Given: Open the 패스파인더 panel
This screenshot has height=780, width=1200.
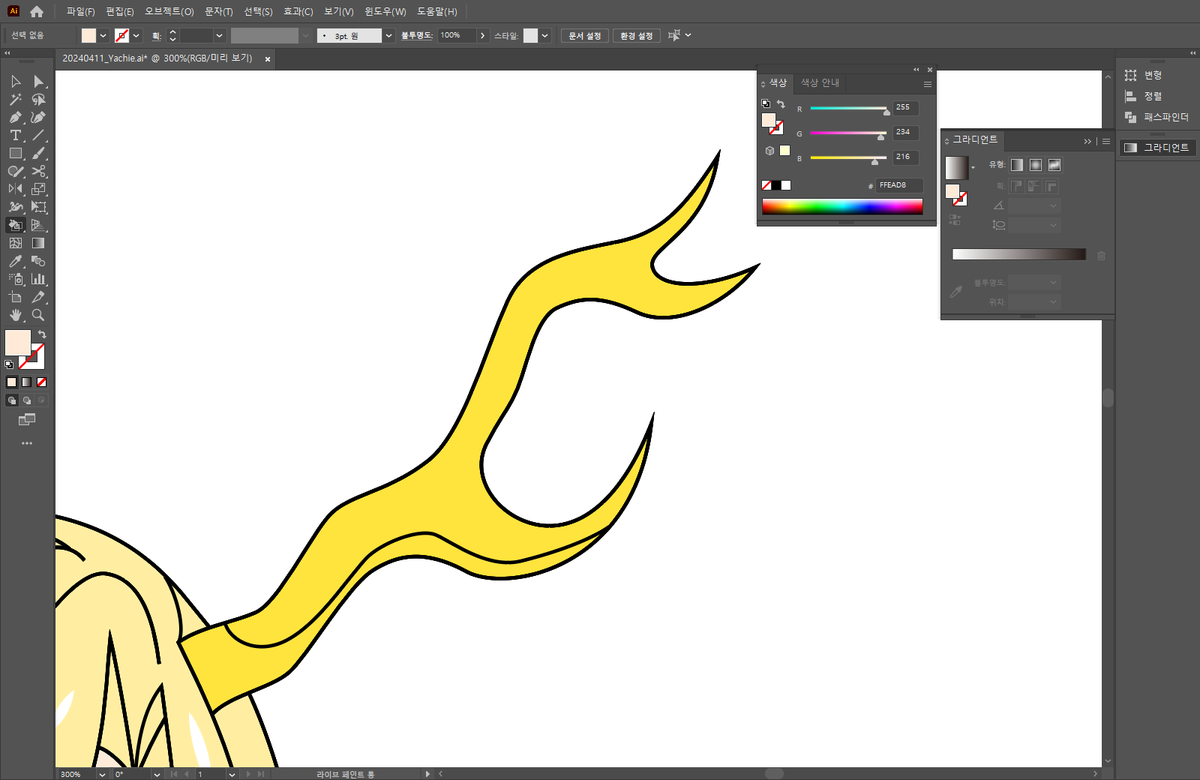Looking at the screenshot, I should pyautogui.click(x=1156, y=117).
